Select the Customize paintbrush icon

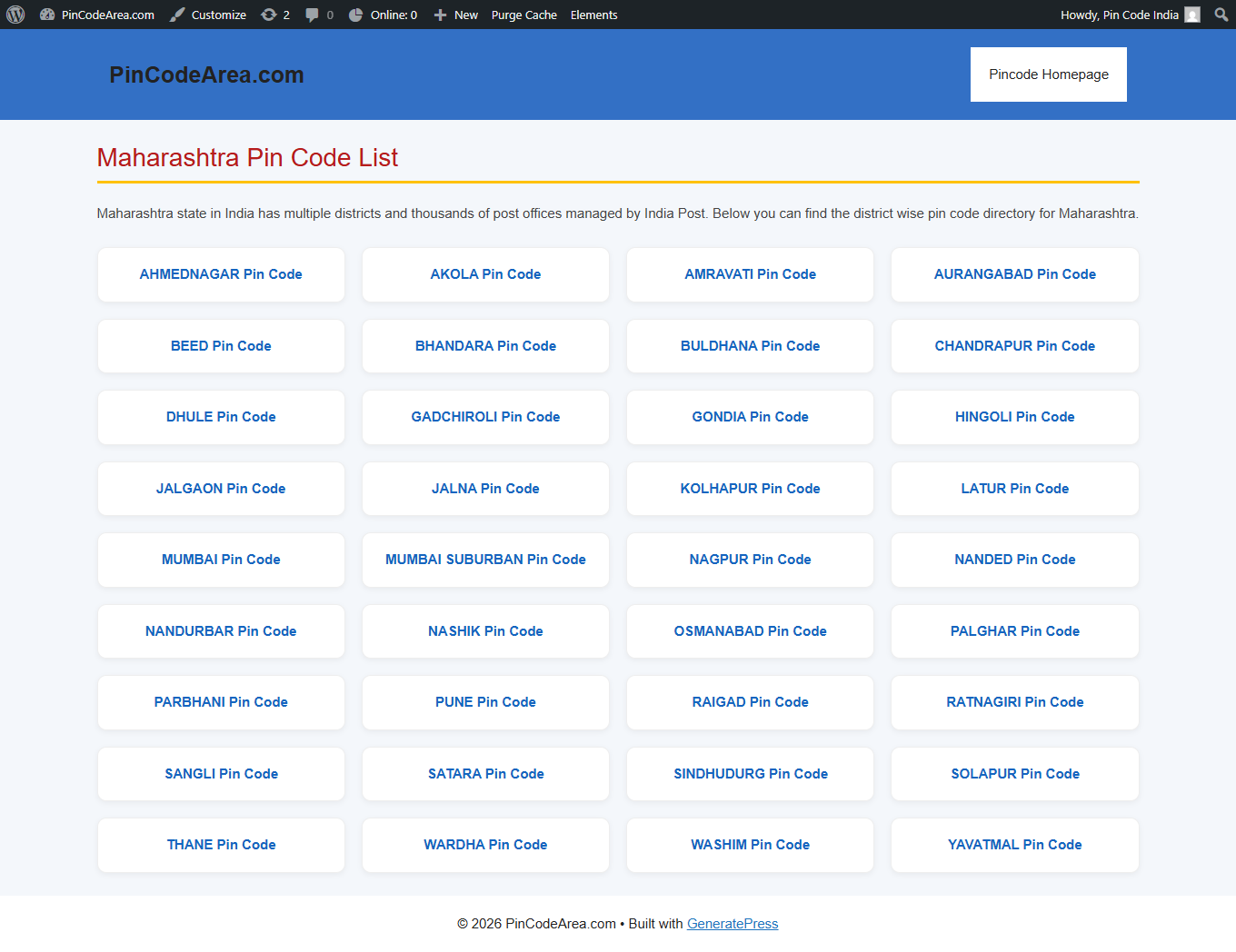pos(176,15)
